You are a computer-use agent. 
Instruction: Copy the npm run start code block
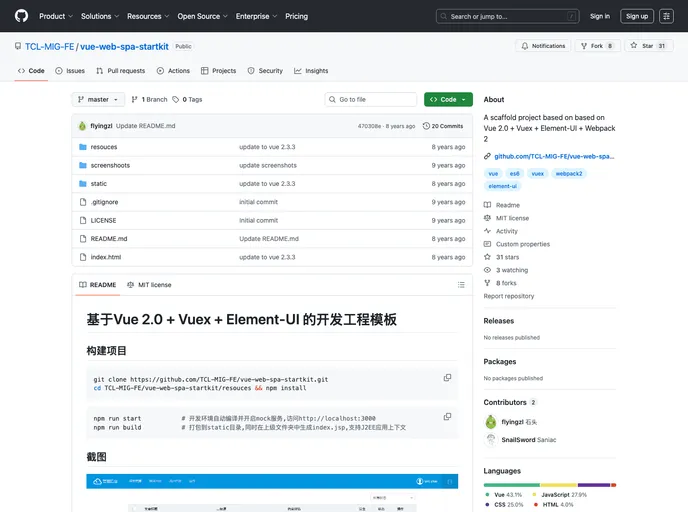tap(447, 417)
